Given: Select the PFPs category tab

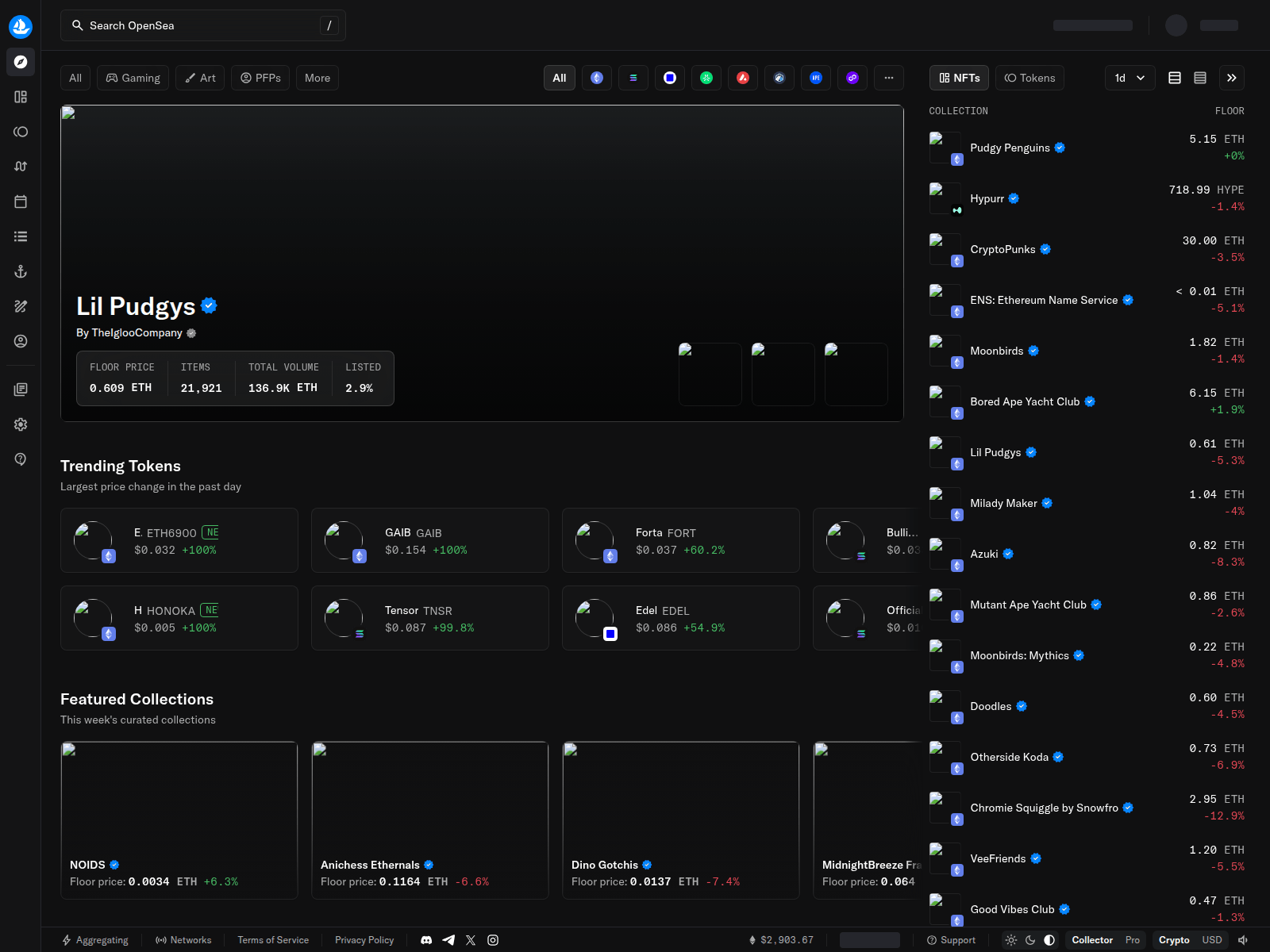Looking at the screenshot, I should pyautogui.click(x=260, y=78).
